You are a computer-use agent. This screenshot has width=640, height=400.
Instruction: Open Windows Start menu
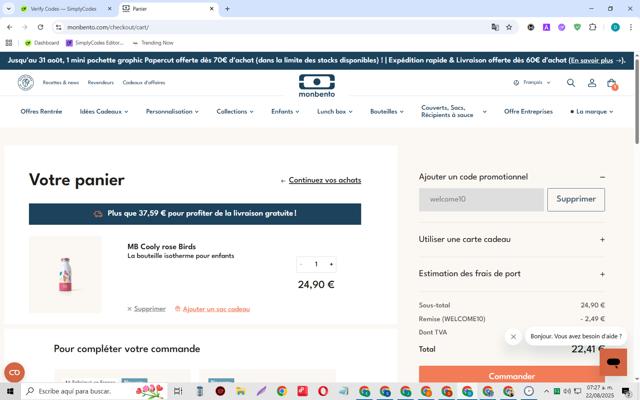tap(10, 391)
